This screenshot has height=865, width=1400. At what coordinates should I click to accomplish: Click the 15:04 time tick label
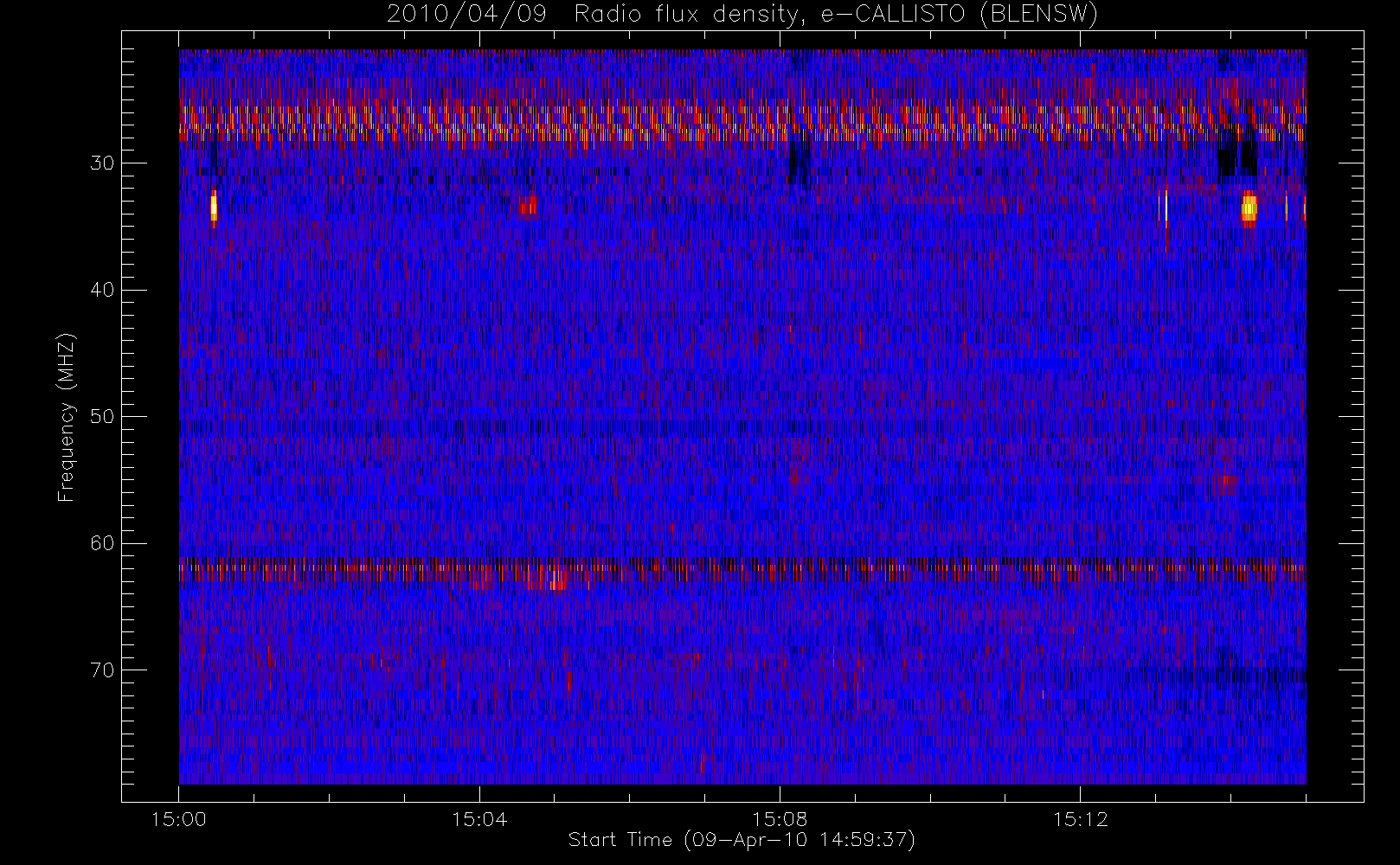tap(479, 819)
